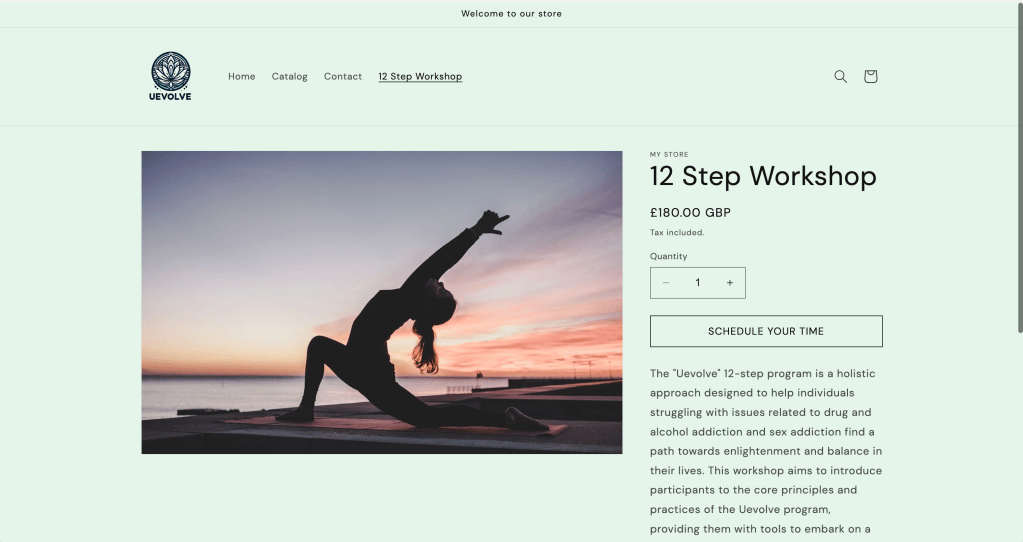The width and height of the screenshot is (1023, 542).
Task: Open the Catalog menu link
Action: point(289,76)
